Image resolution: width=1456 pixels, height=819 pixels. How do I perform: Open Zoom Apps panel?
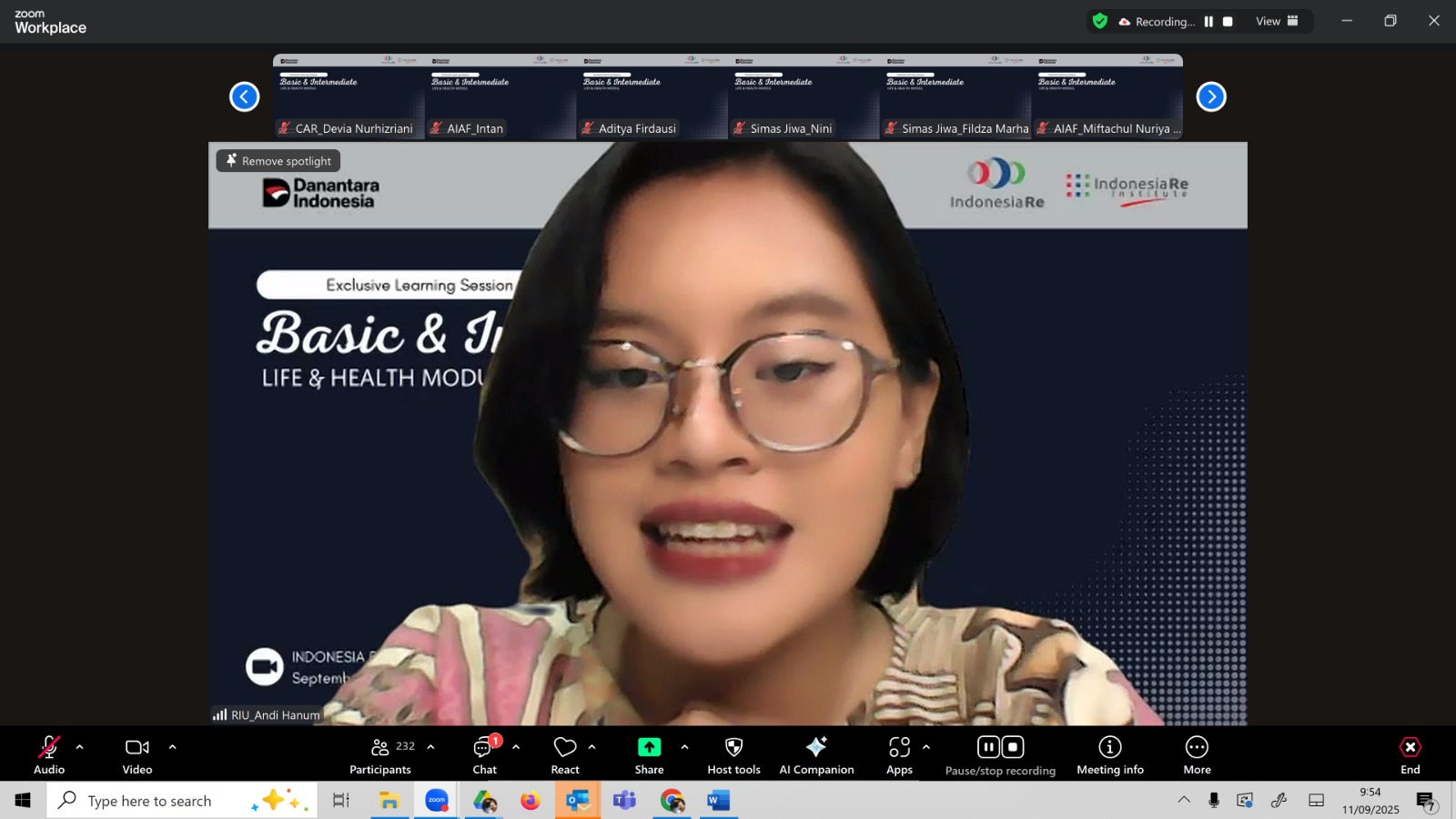(899, 755)
